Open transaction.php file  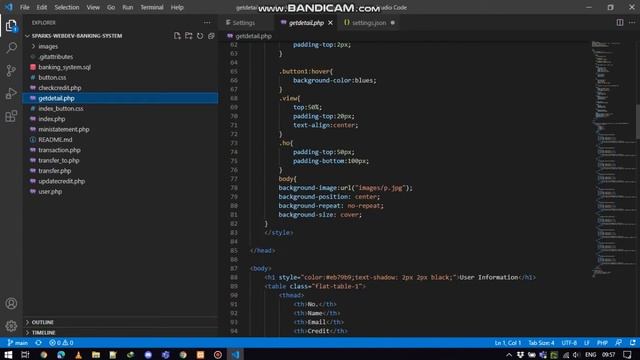pyautogui.click(x=59, y=150)
